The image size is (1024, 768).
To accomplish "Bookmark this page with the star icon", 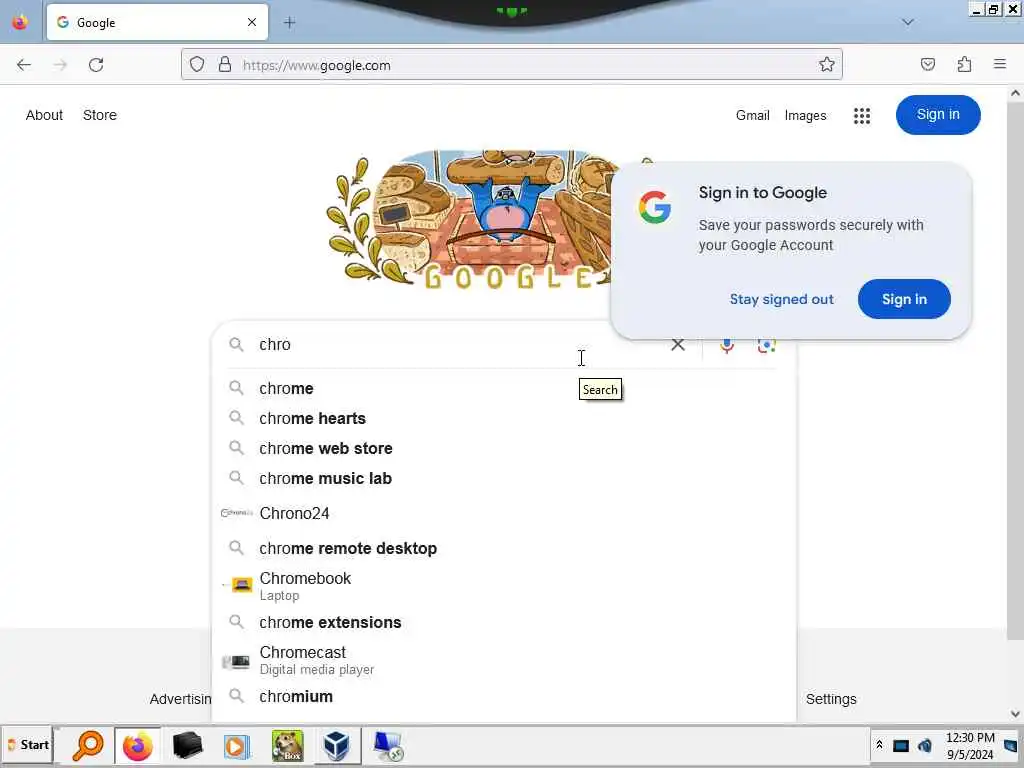I will (x=826, y=65).
